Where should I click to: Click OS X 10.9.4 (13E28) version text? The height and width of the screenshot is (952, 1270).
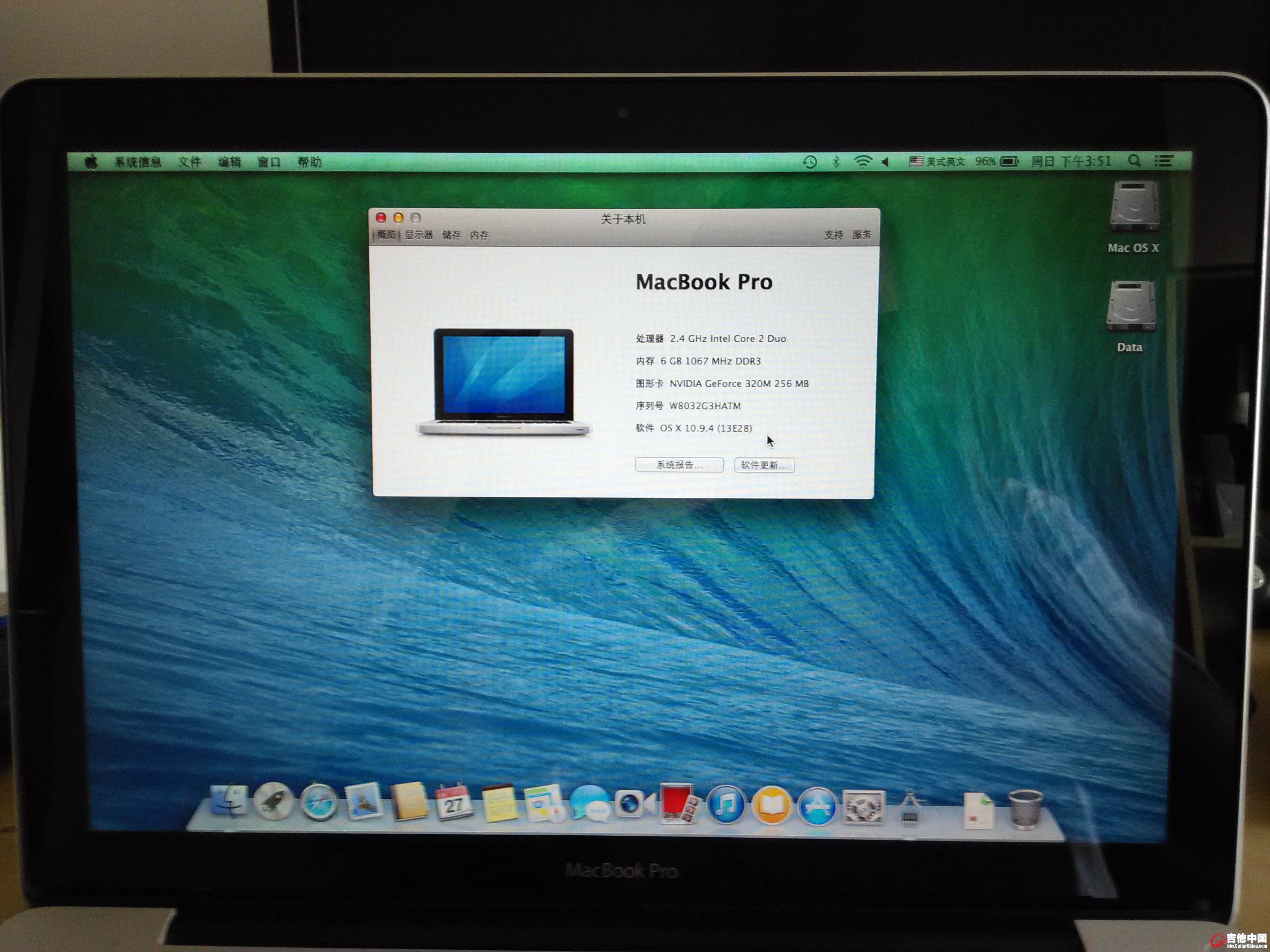point(705,428)
